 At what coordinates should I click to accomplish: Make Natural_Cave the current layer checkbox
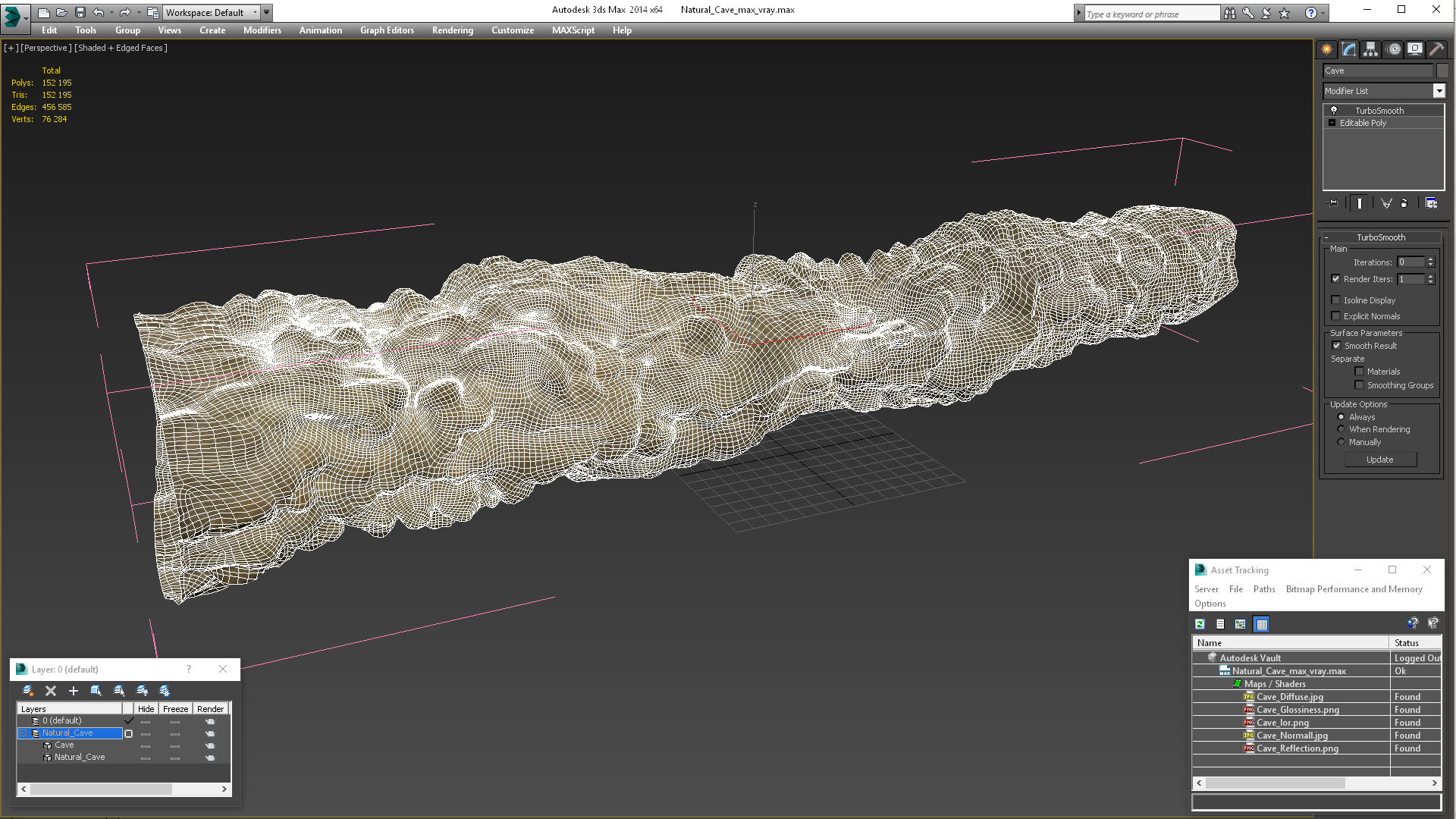point(128,733)
